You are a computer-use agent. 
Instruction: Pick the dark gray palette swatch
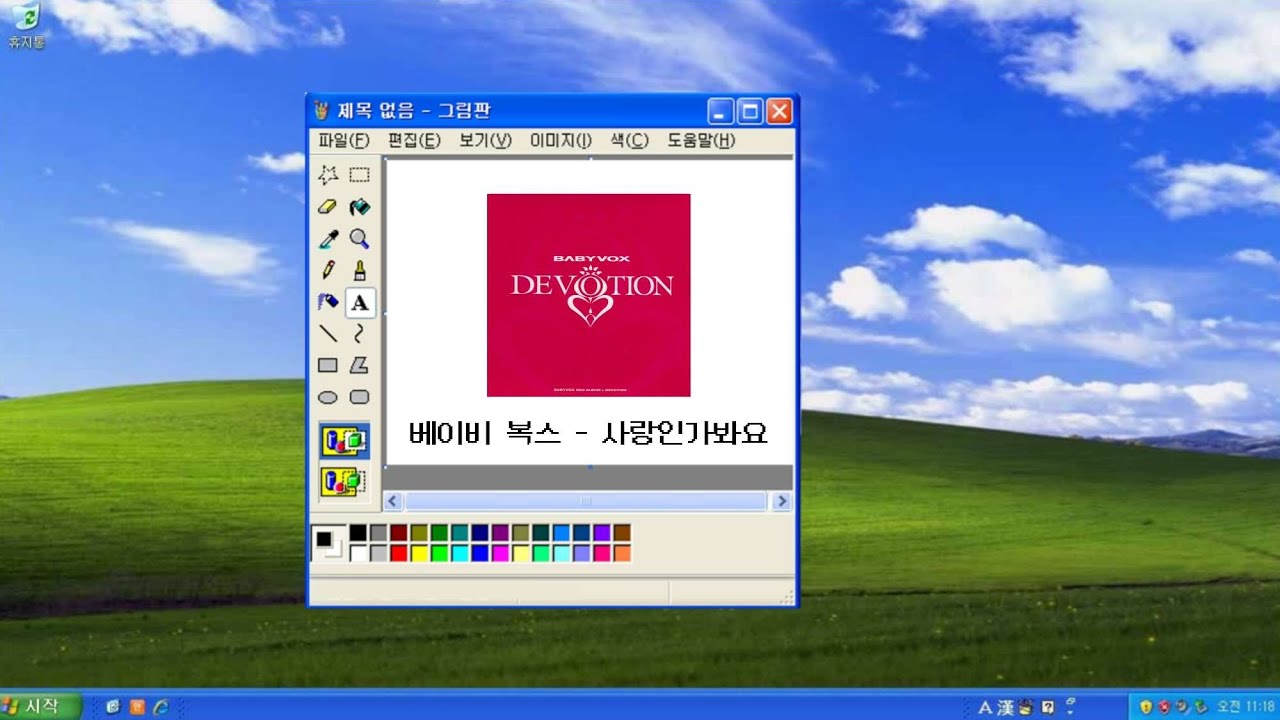[x=378, y=533]
